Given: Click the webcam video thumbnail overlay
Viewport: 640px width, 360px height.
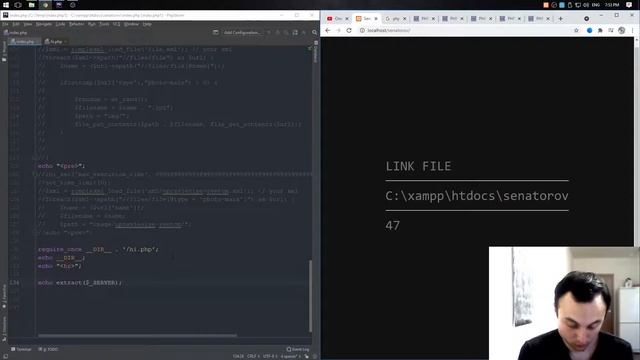Looking at the screenshot, I should [x=564, y=303].
